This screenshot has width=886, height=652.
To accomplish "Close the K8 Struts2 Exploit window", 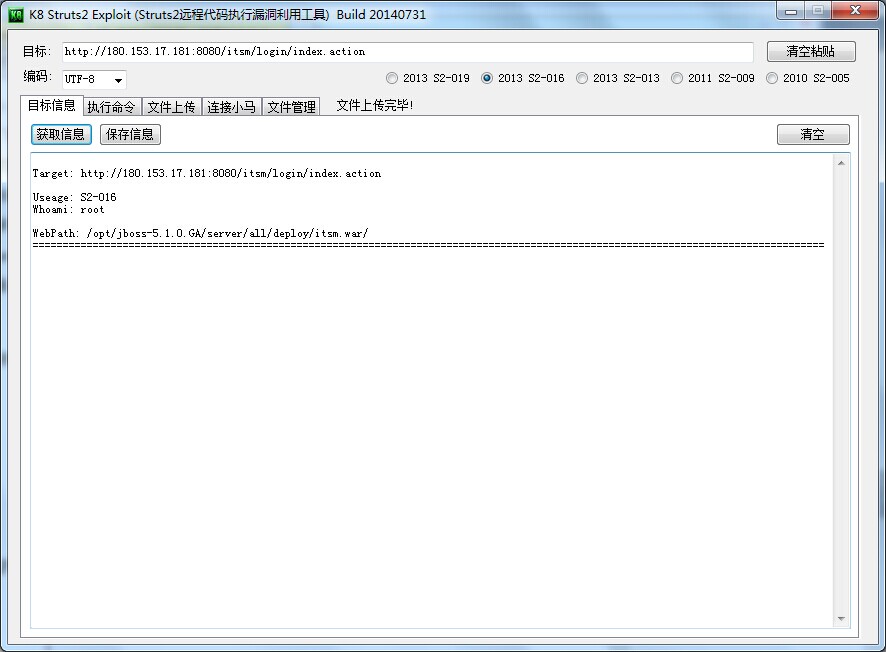I will pyautogui.click(x=855, y=11).
